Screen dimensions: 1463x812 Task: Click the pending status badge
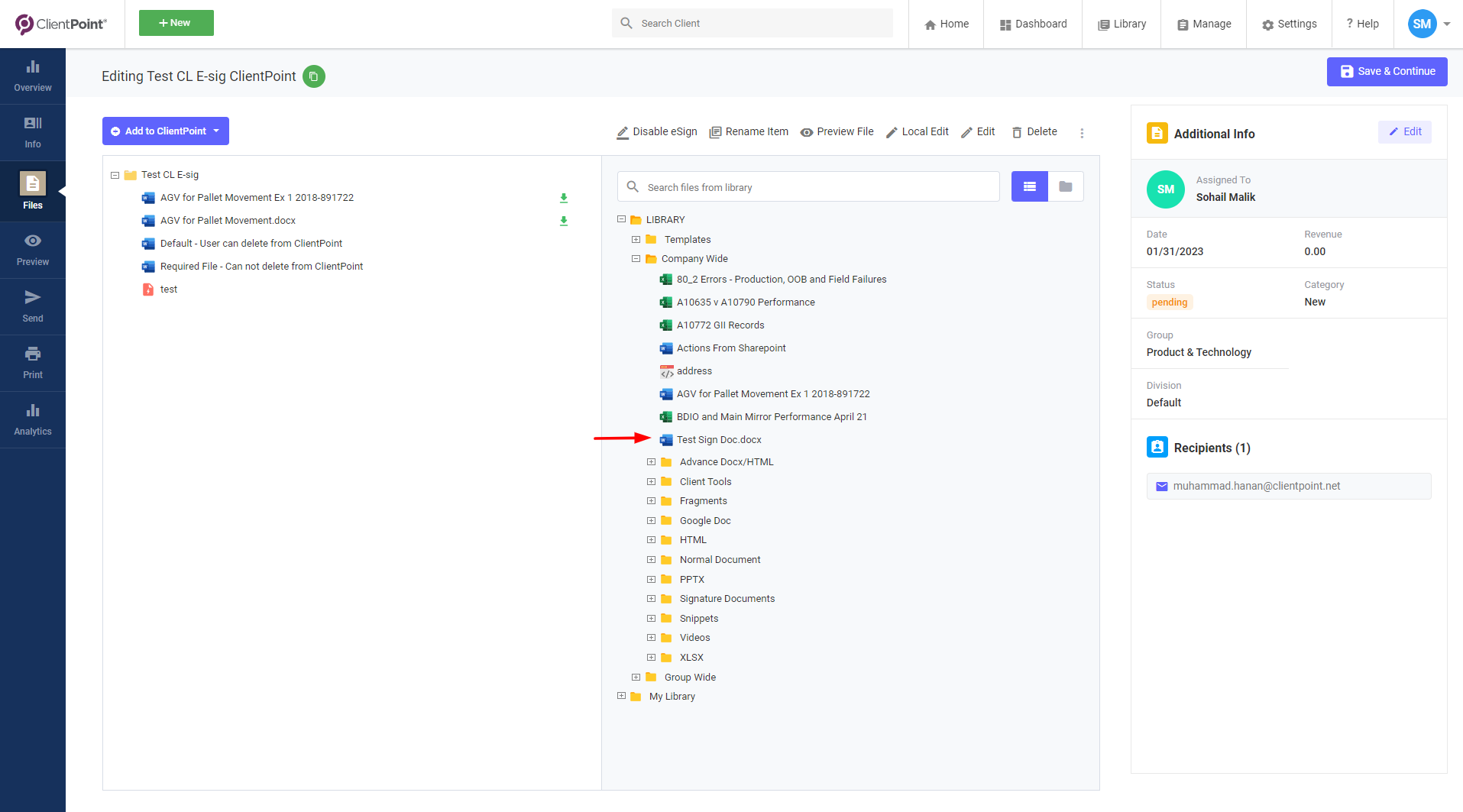pos(1169,302)
